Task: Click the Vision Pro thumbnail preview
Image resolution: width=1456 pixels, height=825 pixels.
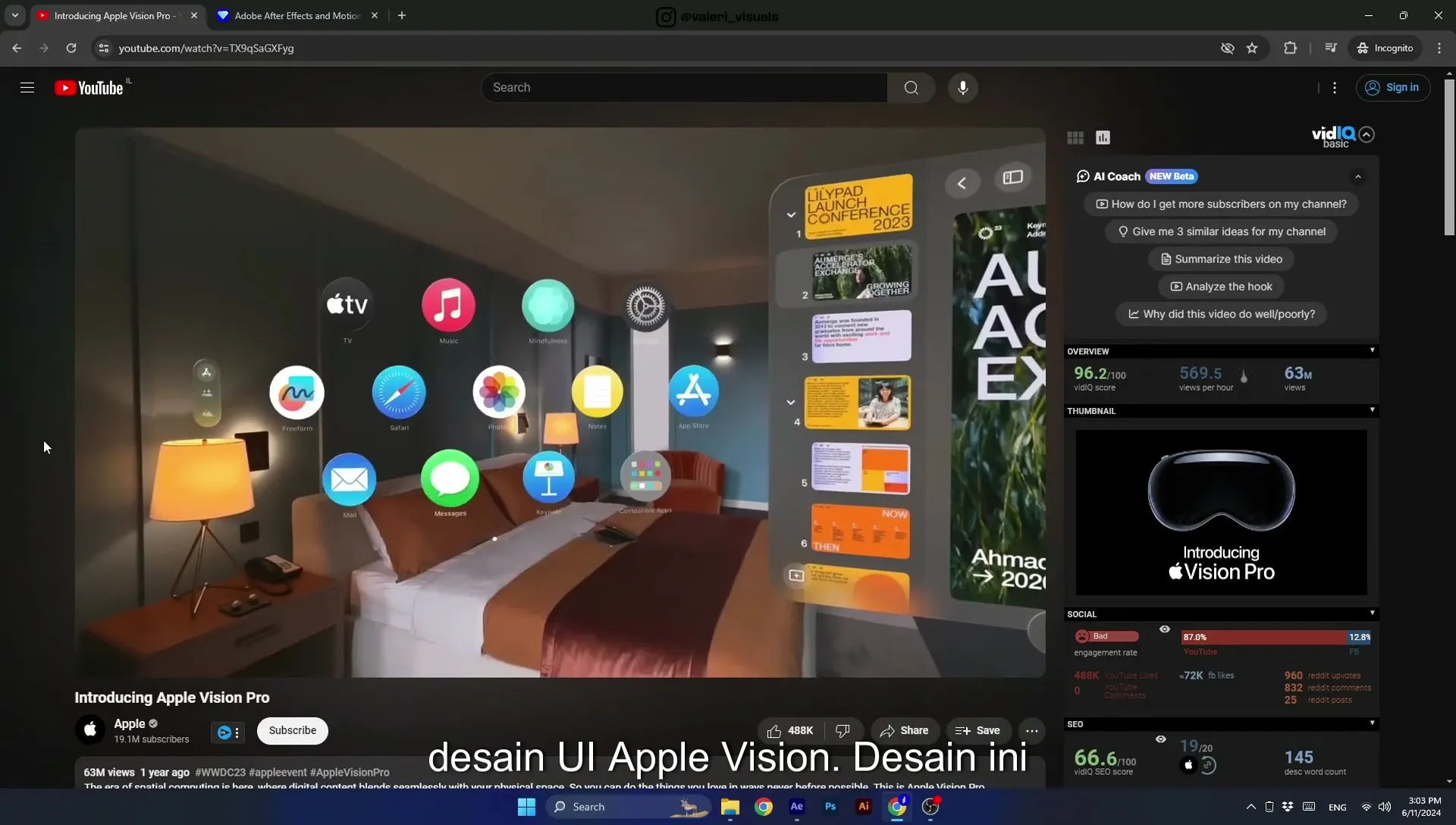Action: point(1221,513)
